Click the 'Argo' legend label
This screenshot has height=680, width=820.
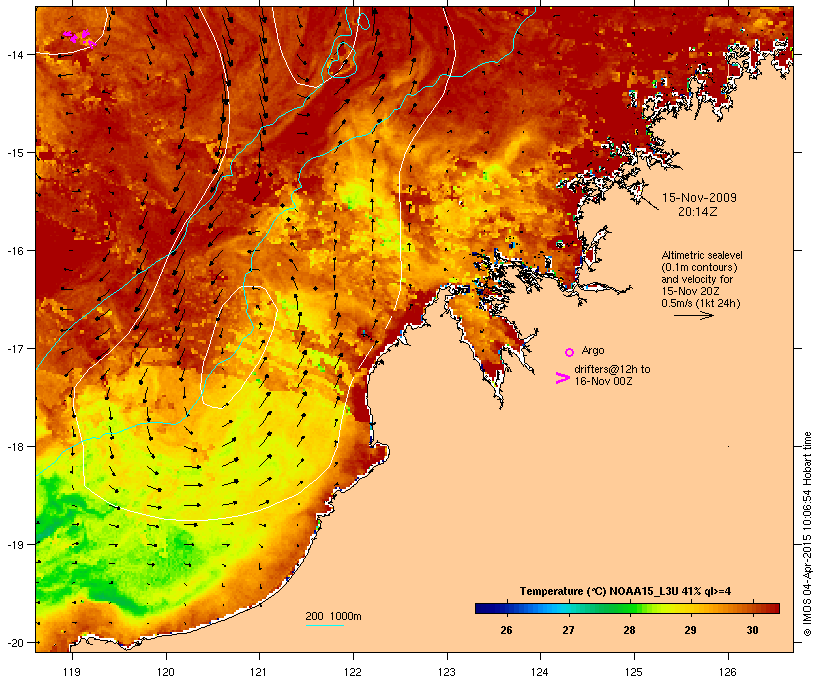pos(593,350)
